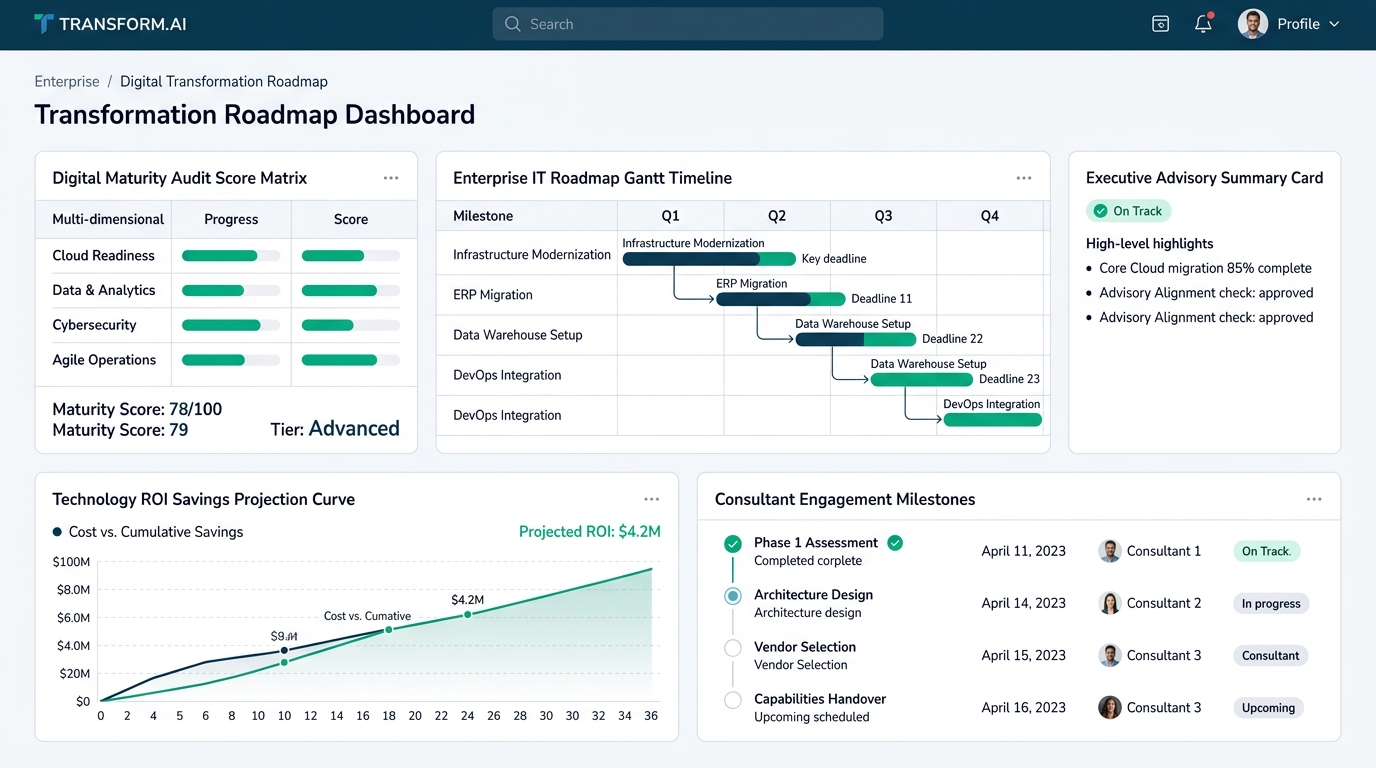This screenshot has width=1376, height=768.
Task: Open Gantt Timeline card three-dot menu
Action: coord(1024,178)
